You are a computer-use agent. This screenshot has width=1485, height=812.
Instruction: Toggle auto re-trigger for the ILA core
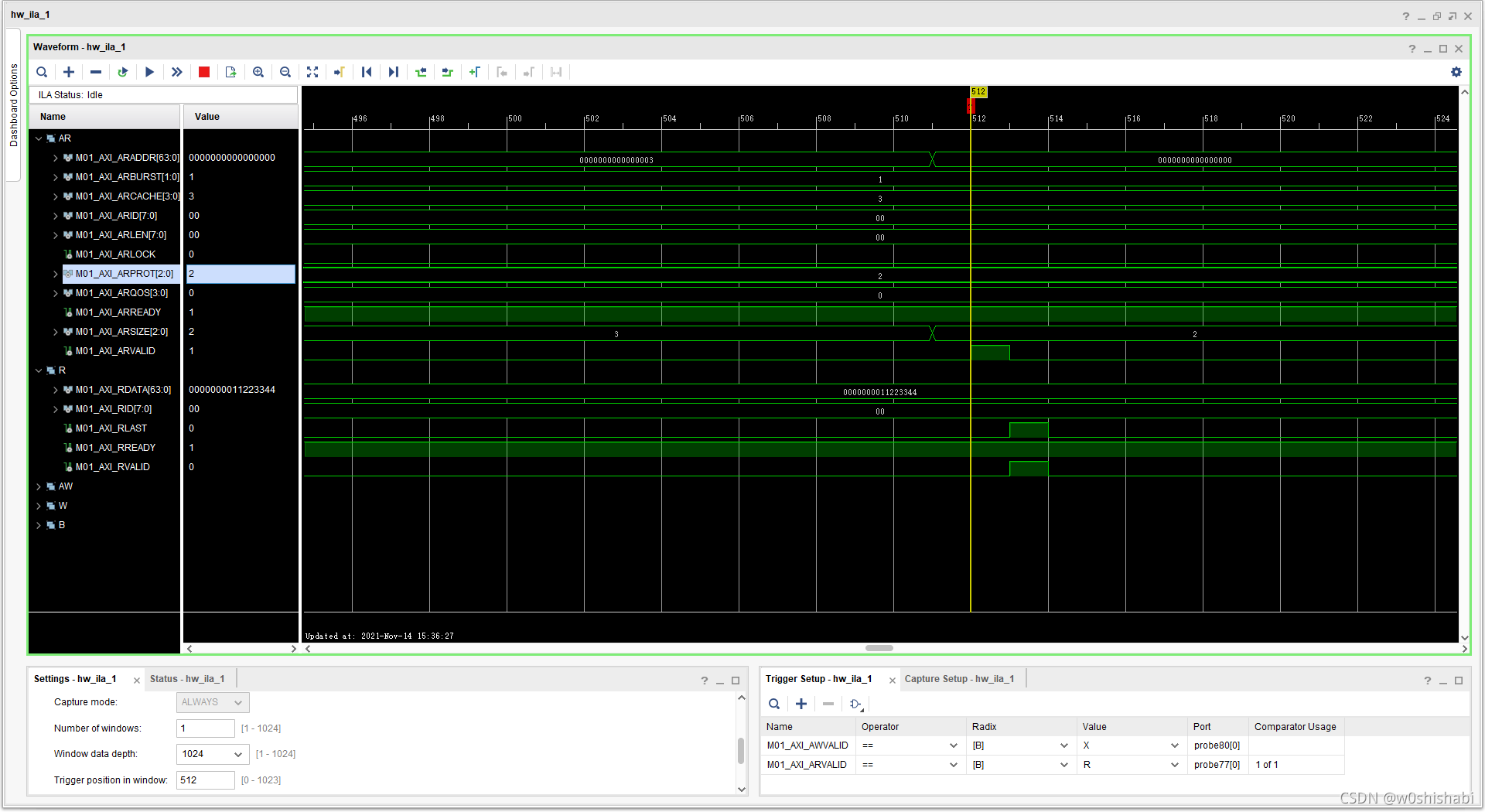pyautogui.click(x=123, y=72)
